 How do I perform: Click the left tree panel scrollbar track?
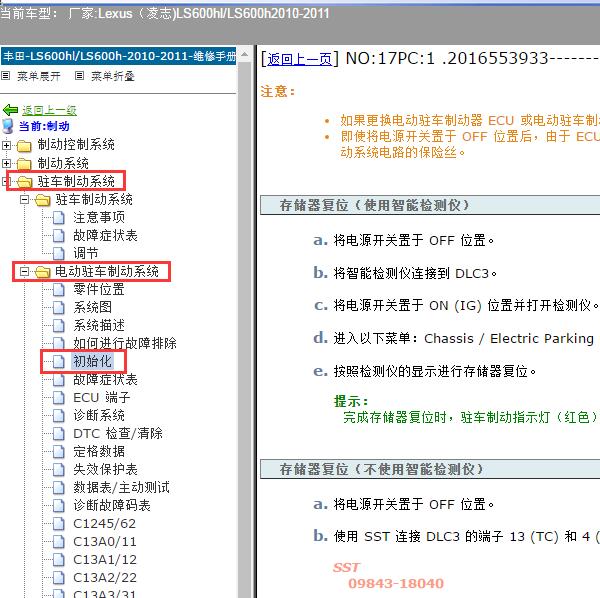(245, 330)
